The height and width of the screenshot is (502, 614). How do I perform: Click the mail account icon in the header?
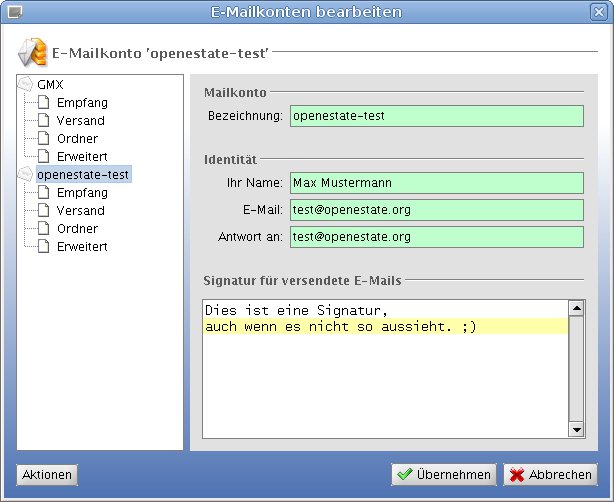pos(32,51)
